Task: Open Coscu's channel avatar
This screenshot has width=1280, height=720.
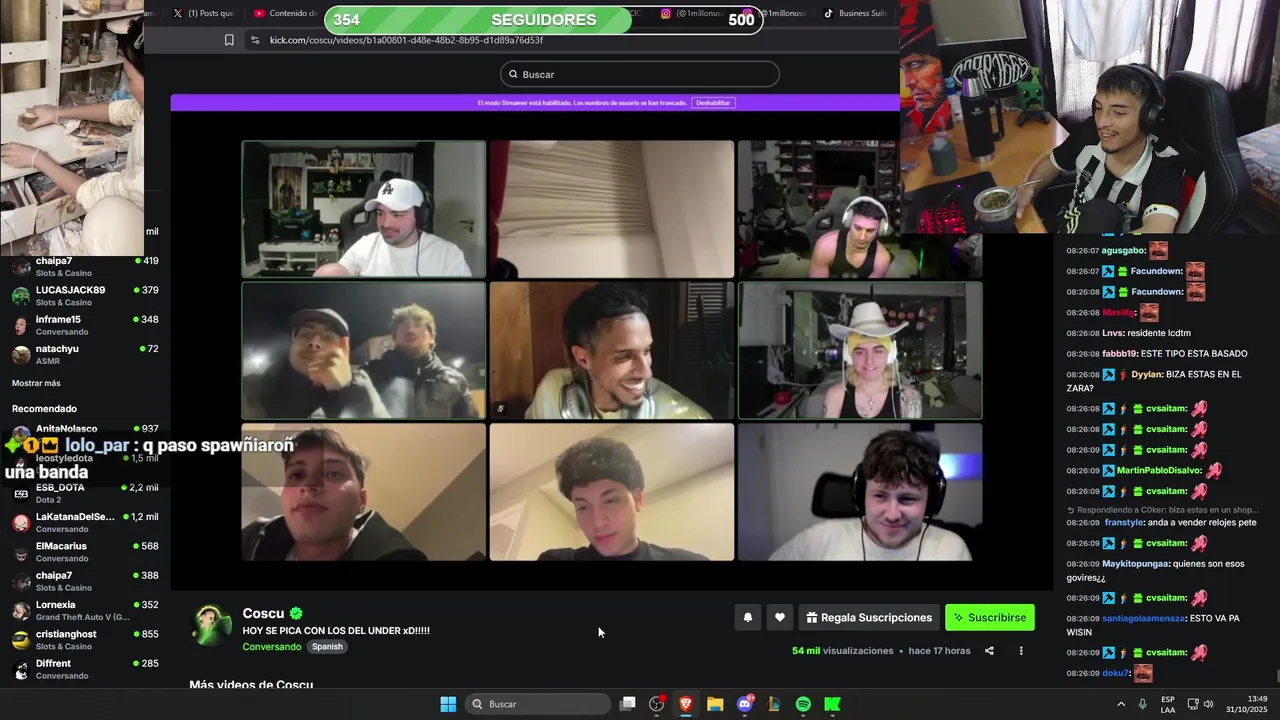Action: [x=212, y=625]
